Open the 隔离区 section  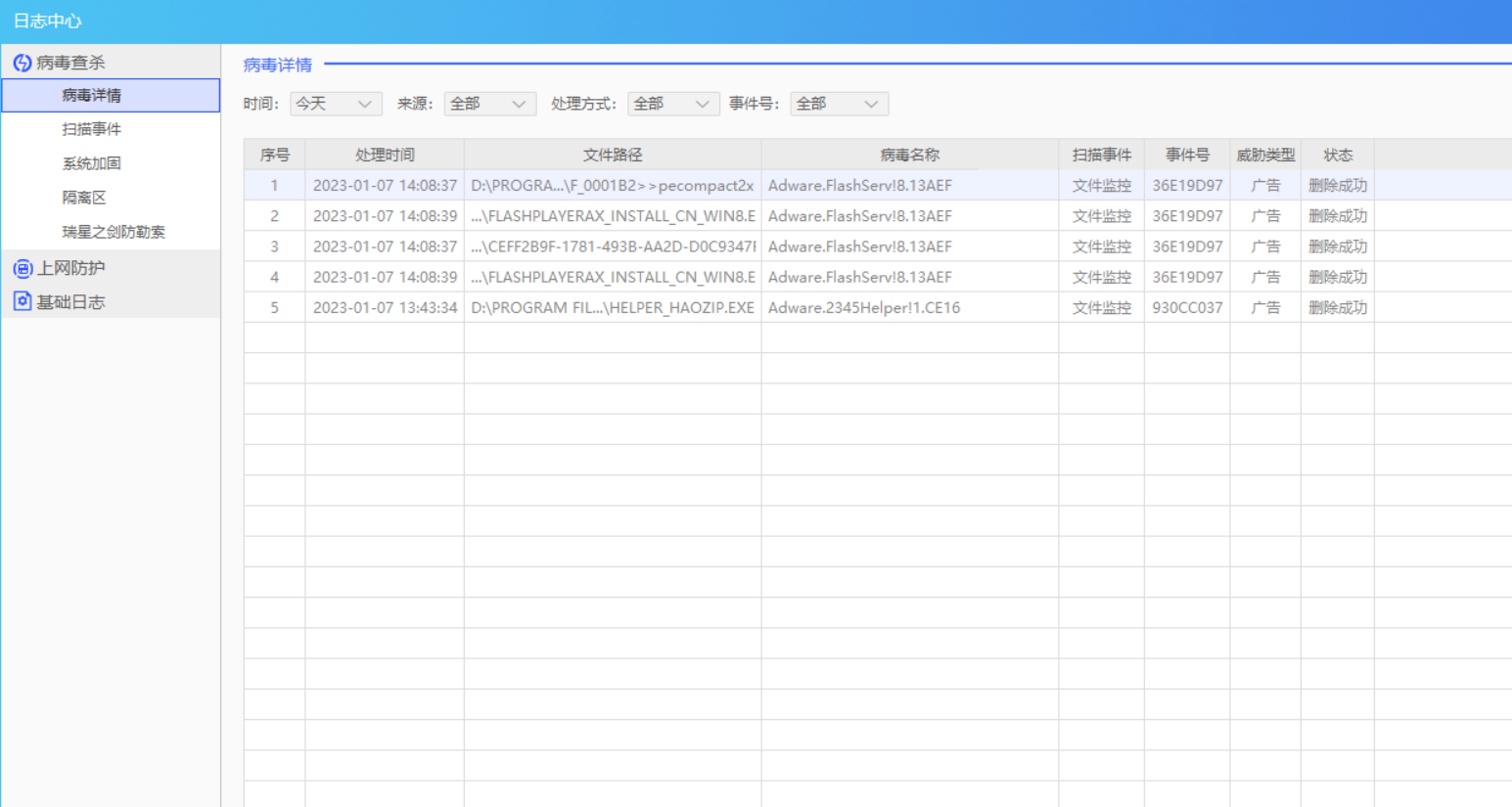pyautogui.click(x=84, y=198)
